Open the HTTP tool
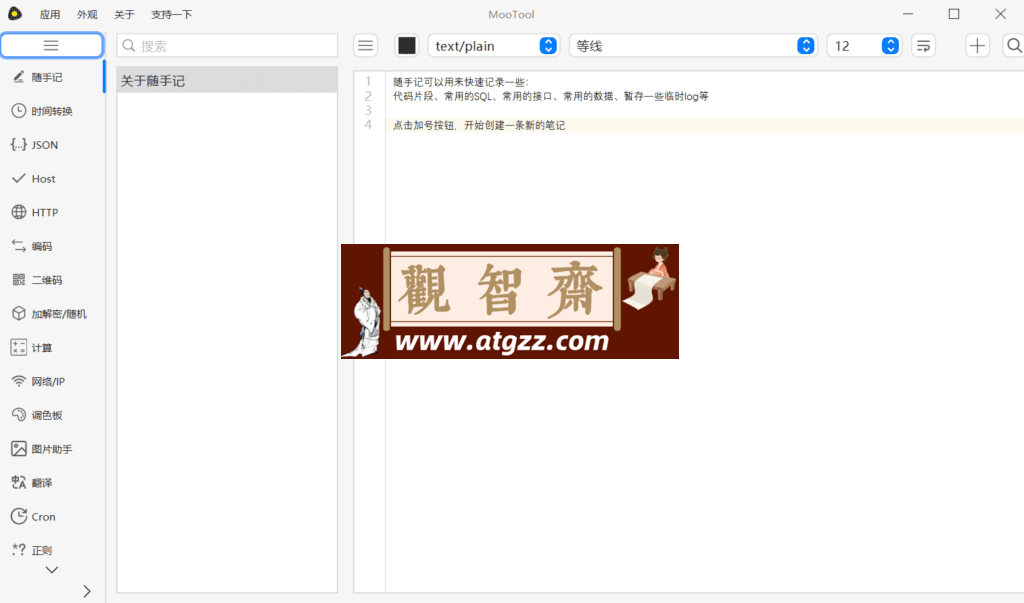The width and height of the screenshot is (1024, 603). point(51,212)
